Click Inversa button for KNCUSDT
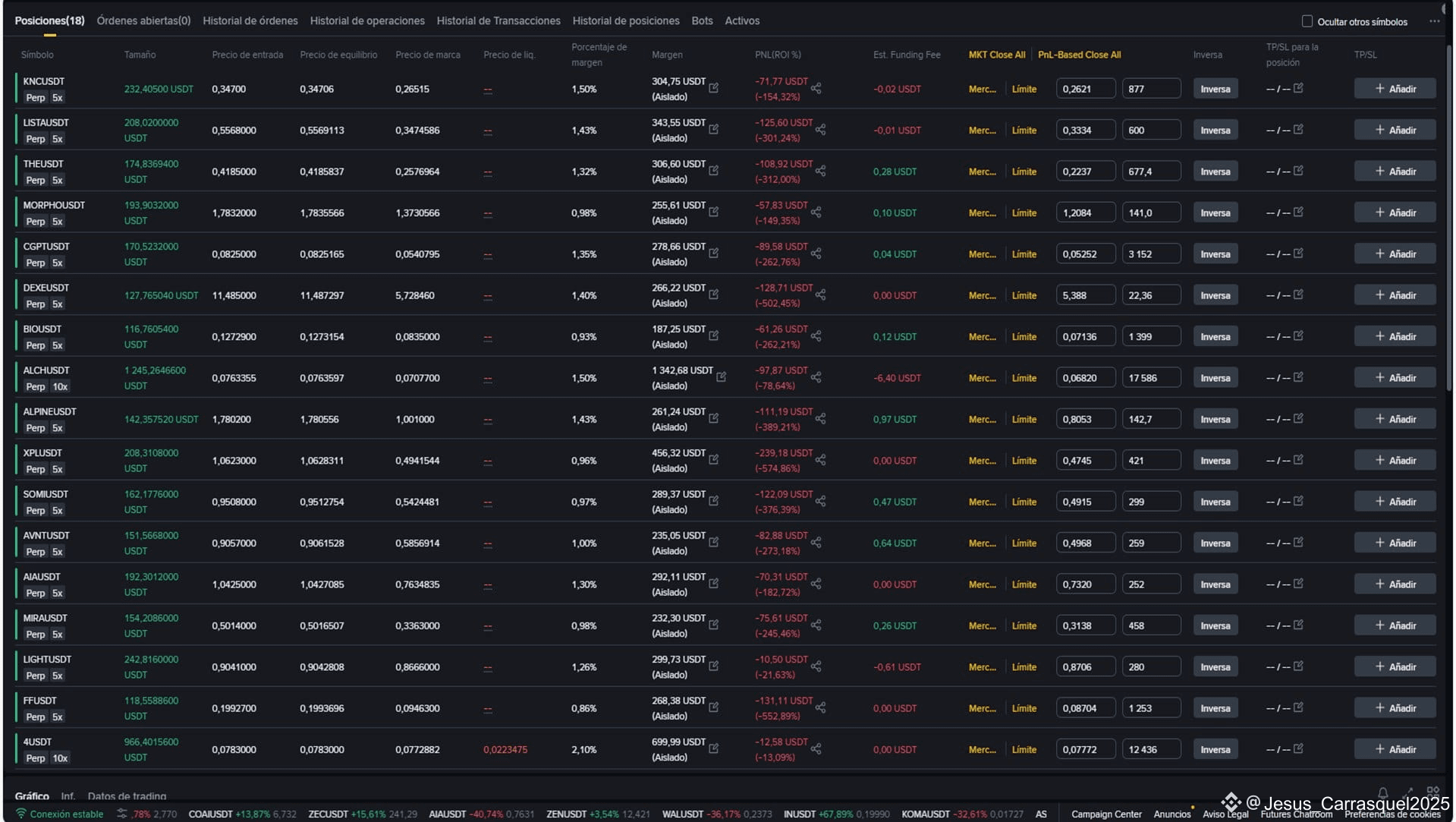1456x822 pixels. [x=1215, y=89]
